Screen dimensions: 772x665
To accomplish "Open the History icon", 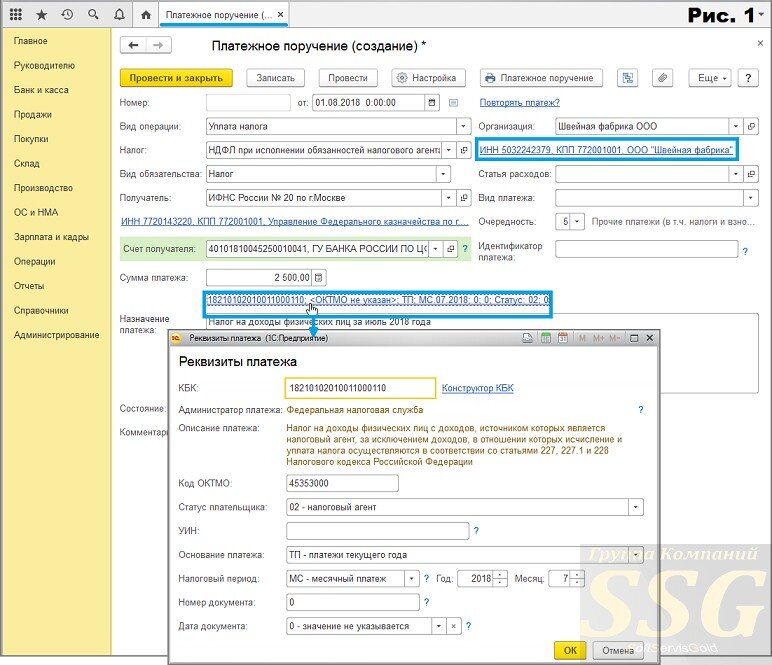I will pyautogui.click(x=67, y=15).
